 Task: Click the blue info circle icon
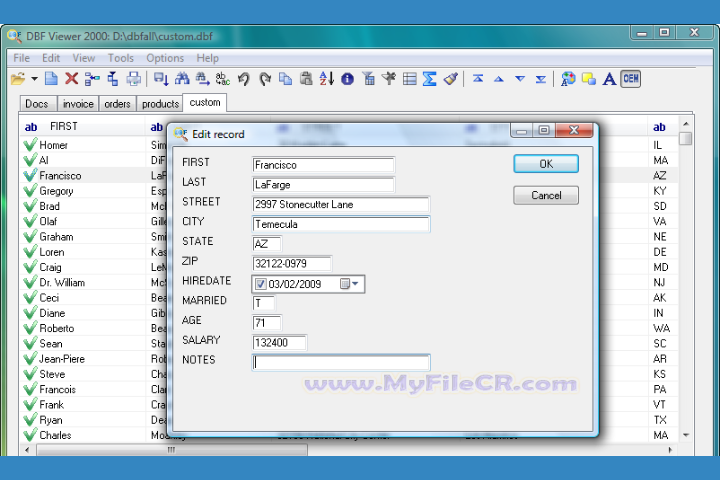click(348, 79)
